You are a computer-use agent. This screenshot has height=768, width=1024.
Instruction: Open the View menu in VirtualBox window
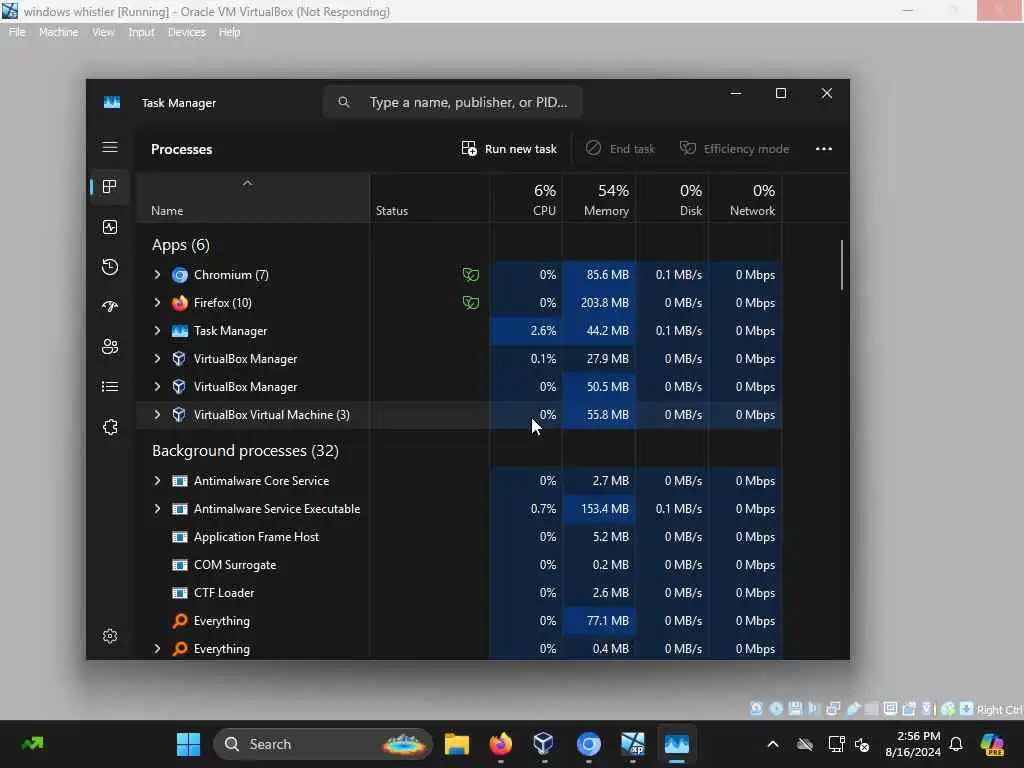(x=103, y=33)
